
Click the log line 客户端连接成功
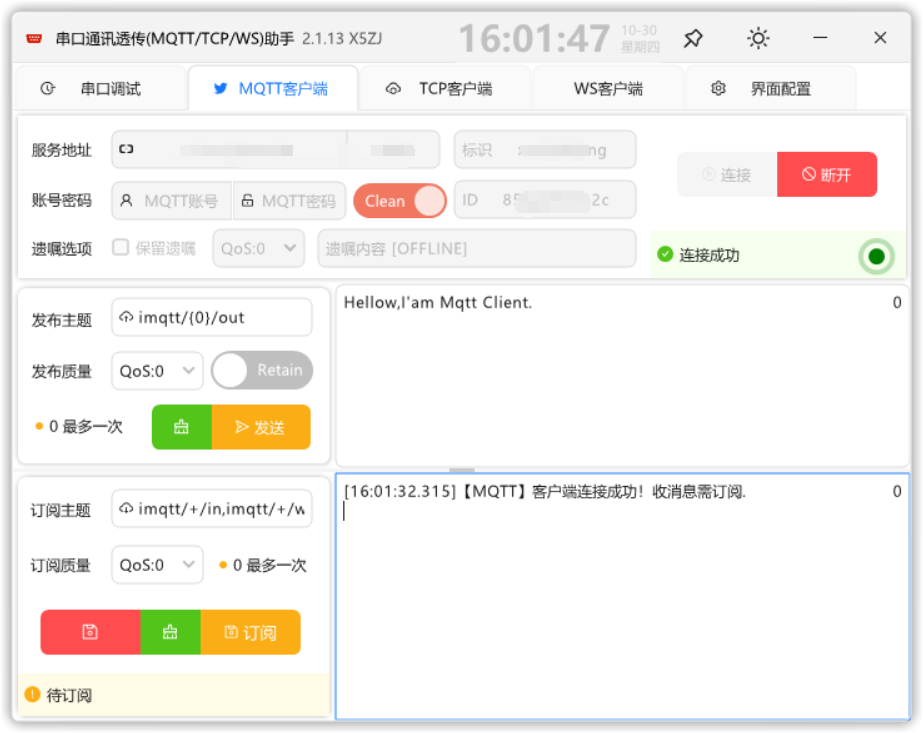(545, 492)
